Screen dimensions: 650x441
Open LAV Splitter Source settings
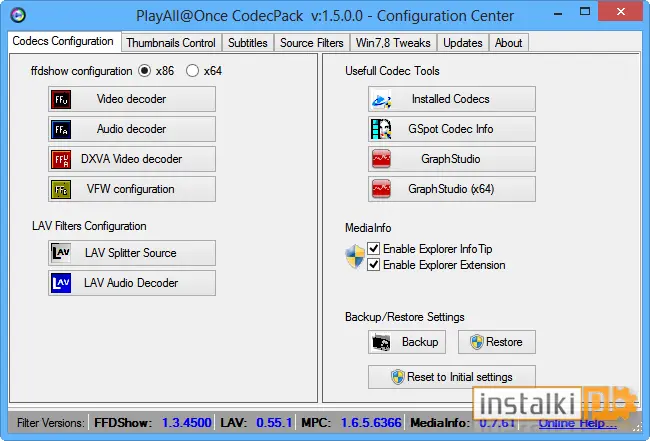(x=132, y=253)
